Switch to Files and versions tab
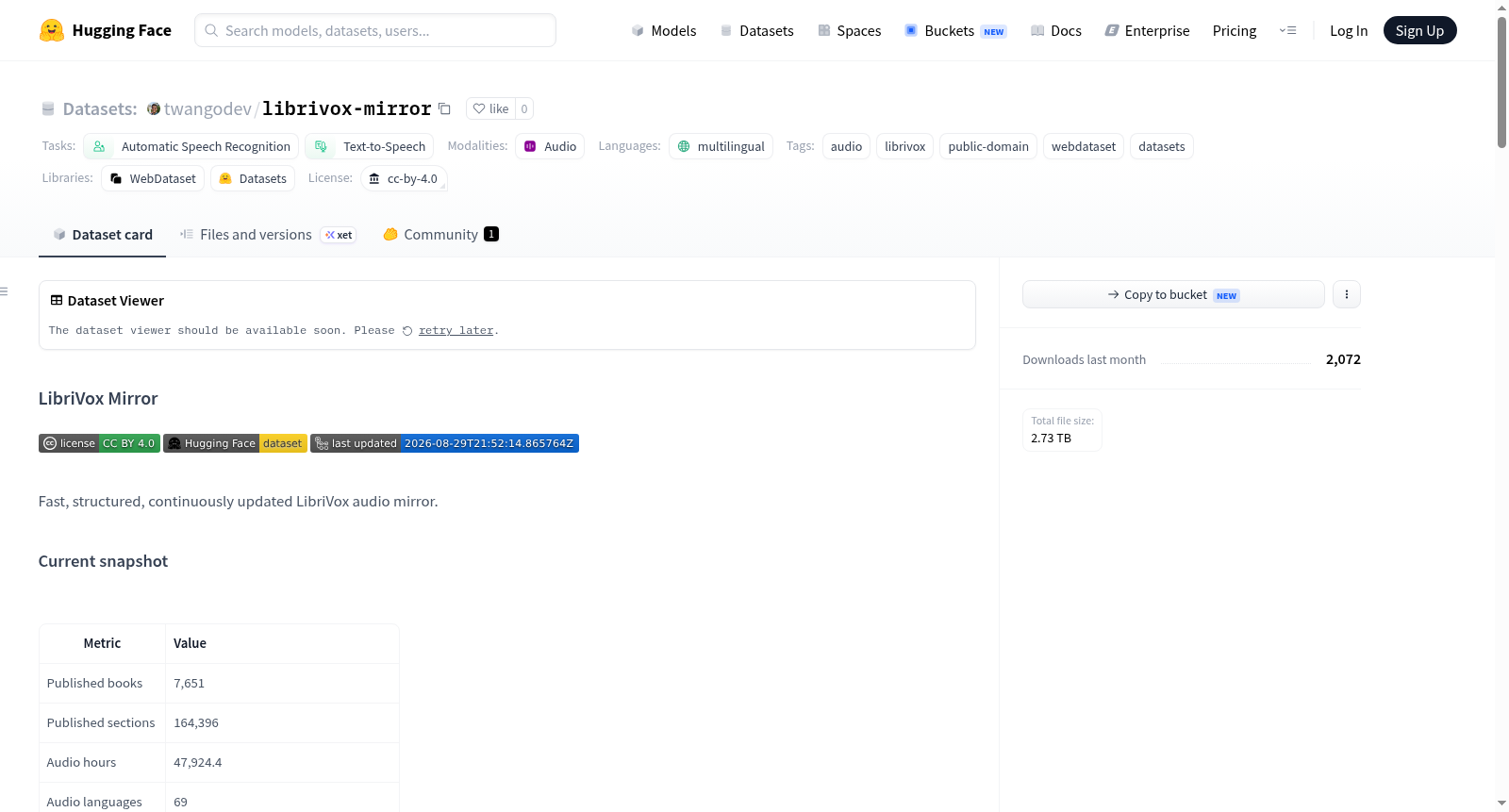This screenshot has width=1509, height=812. (x=267, y=235)
